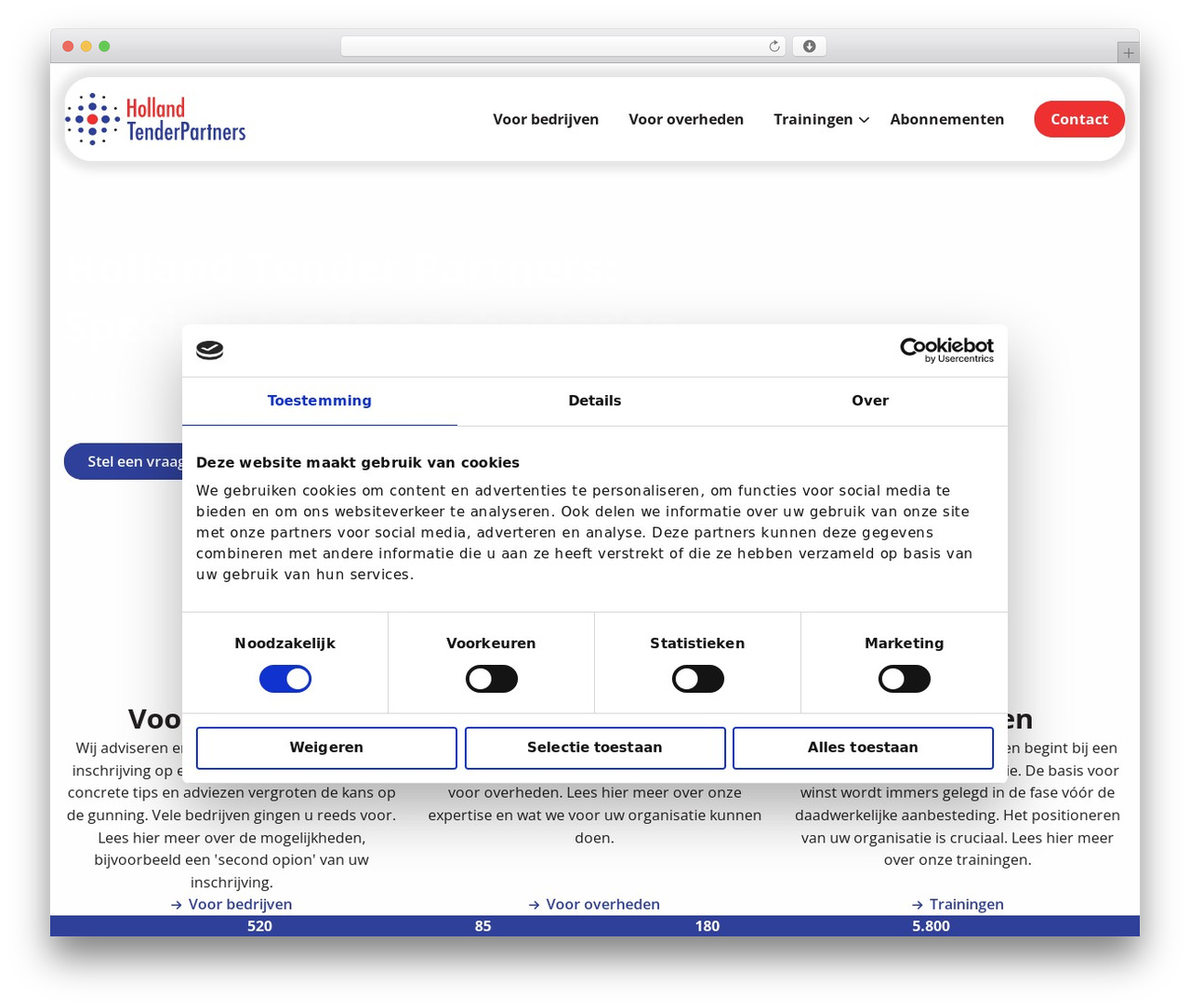Open the Over tab
The image size is (1190, 1008).
[x=870, y=401]
